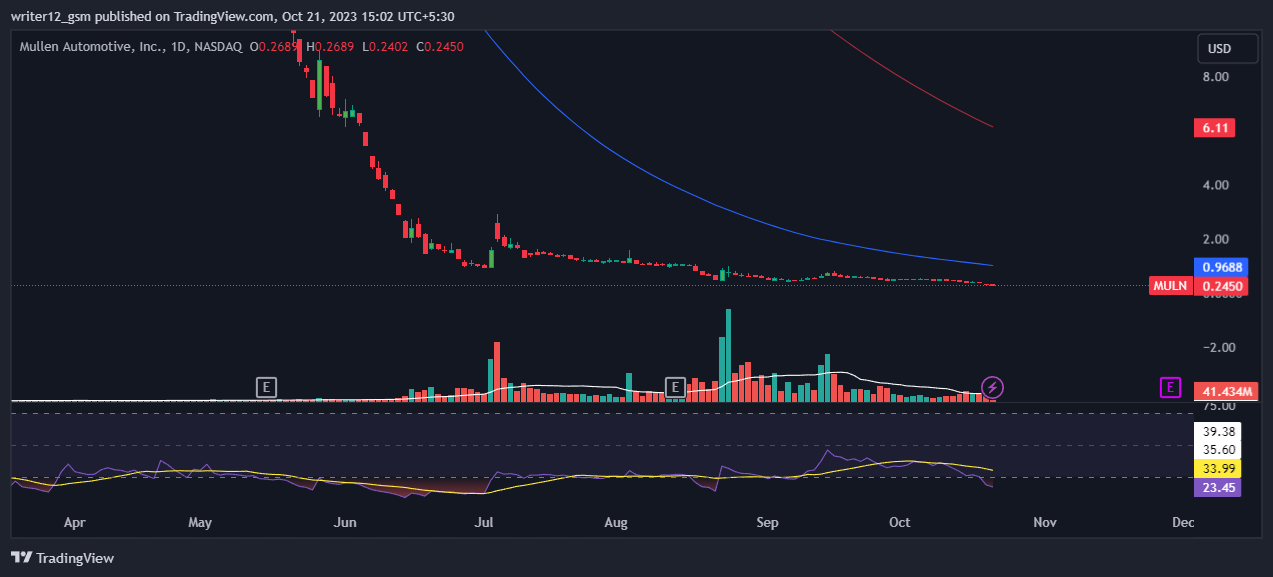
Task: Click the Nov label on time axis
Action: (1044, 522)
